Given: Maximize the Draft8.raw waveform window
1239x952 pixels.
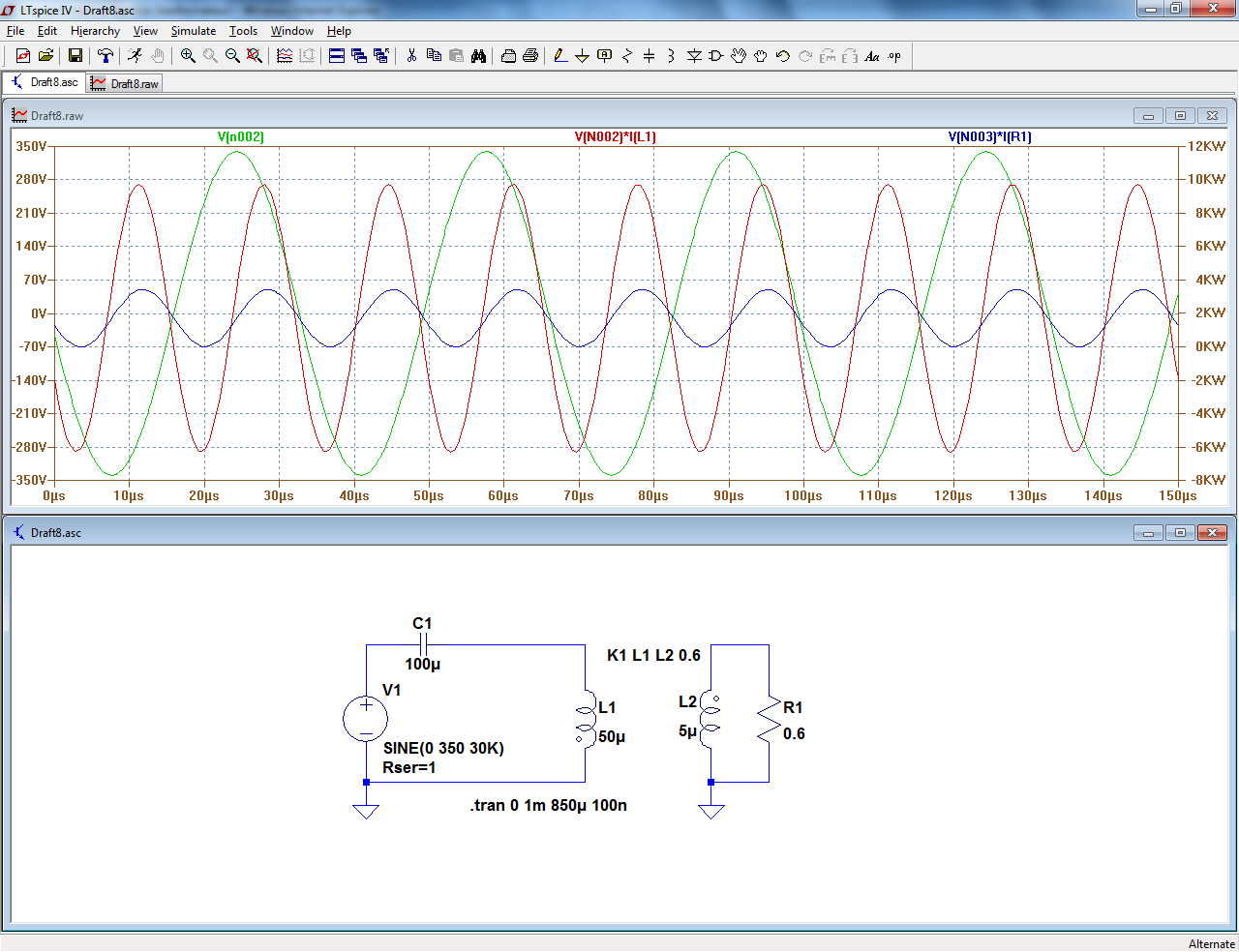Looking at the screenshot, I should (x=1180, y=116).
